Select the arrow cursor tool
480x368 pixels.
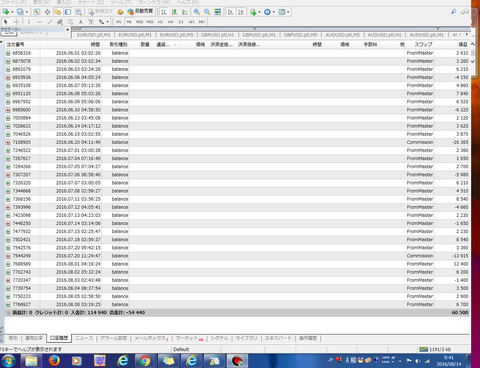coord(6,22)
